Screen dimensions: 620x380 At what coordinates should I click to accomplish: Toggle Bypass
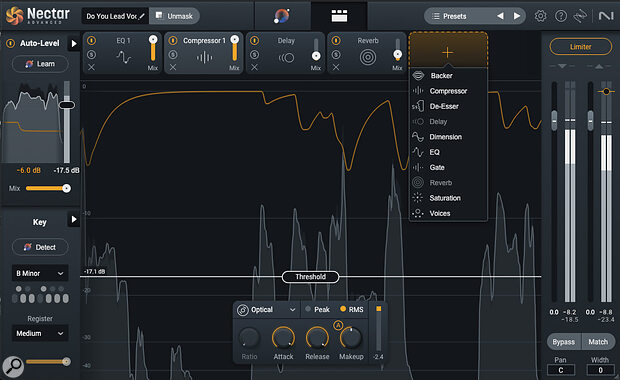pos(563,342)
